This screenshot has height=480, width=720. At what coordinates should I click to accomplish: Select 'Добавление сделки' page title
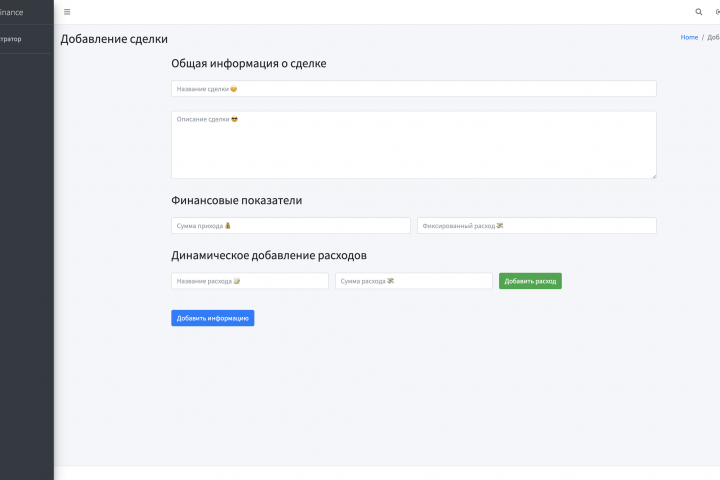114,39
